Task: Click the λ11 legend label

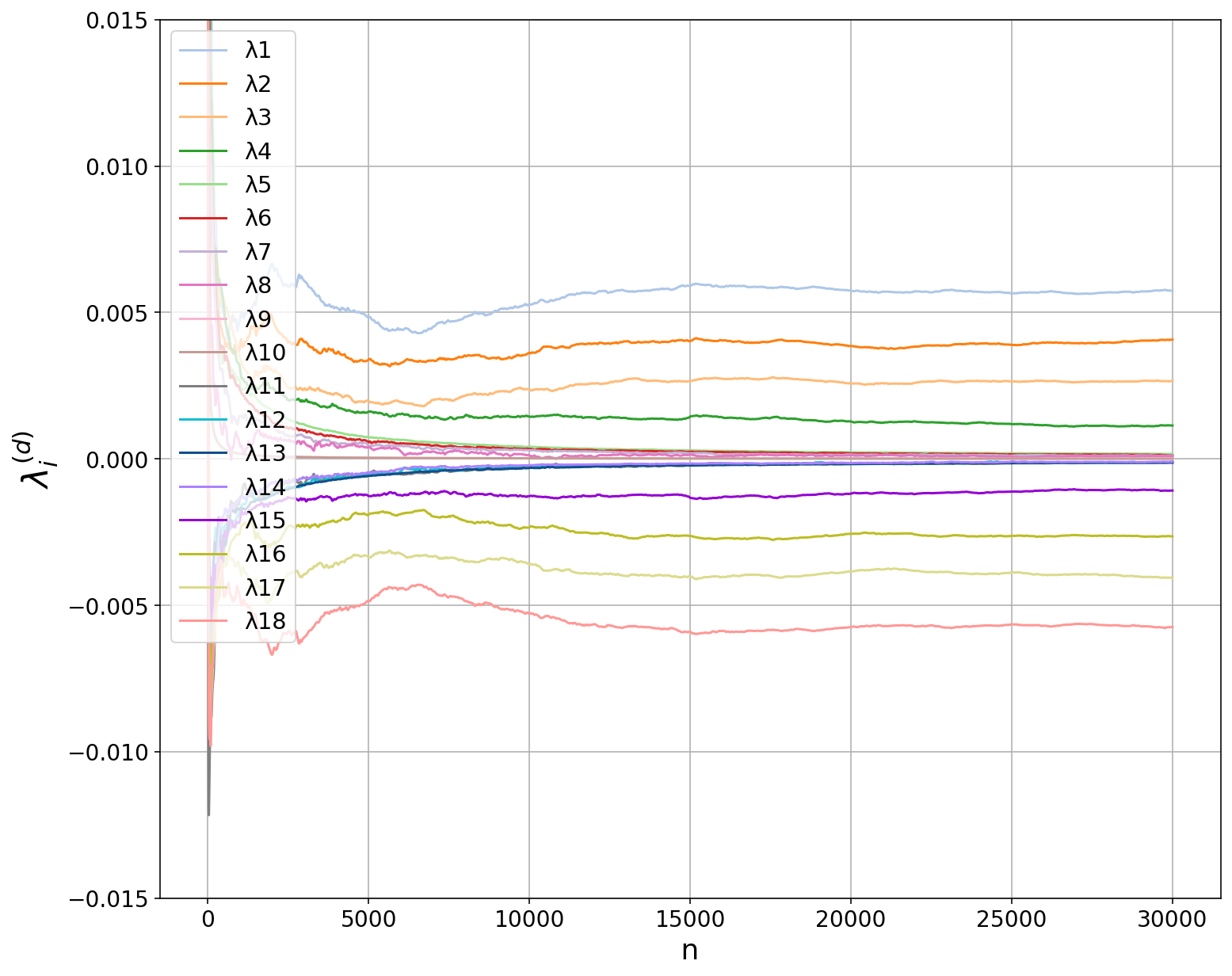Action: coord(265,386)
